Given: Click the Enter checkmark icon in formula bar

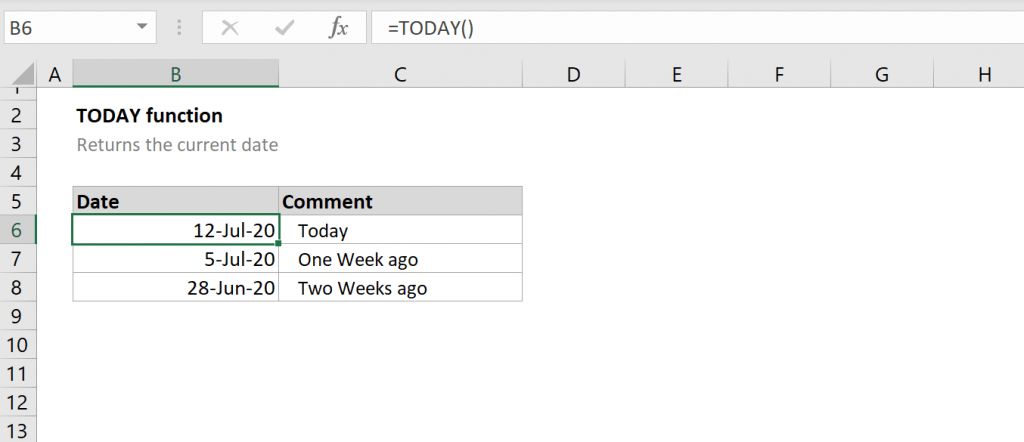Looking at the screenshot, I should click(284, 28).
